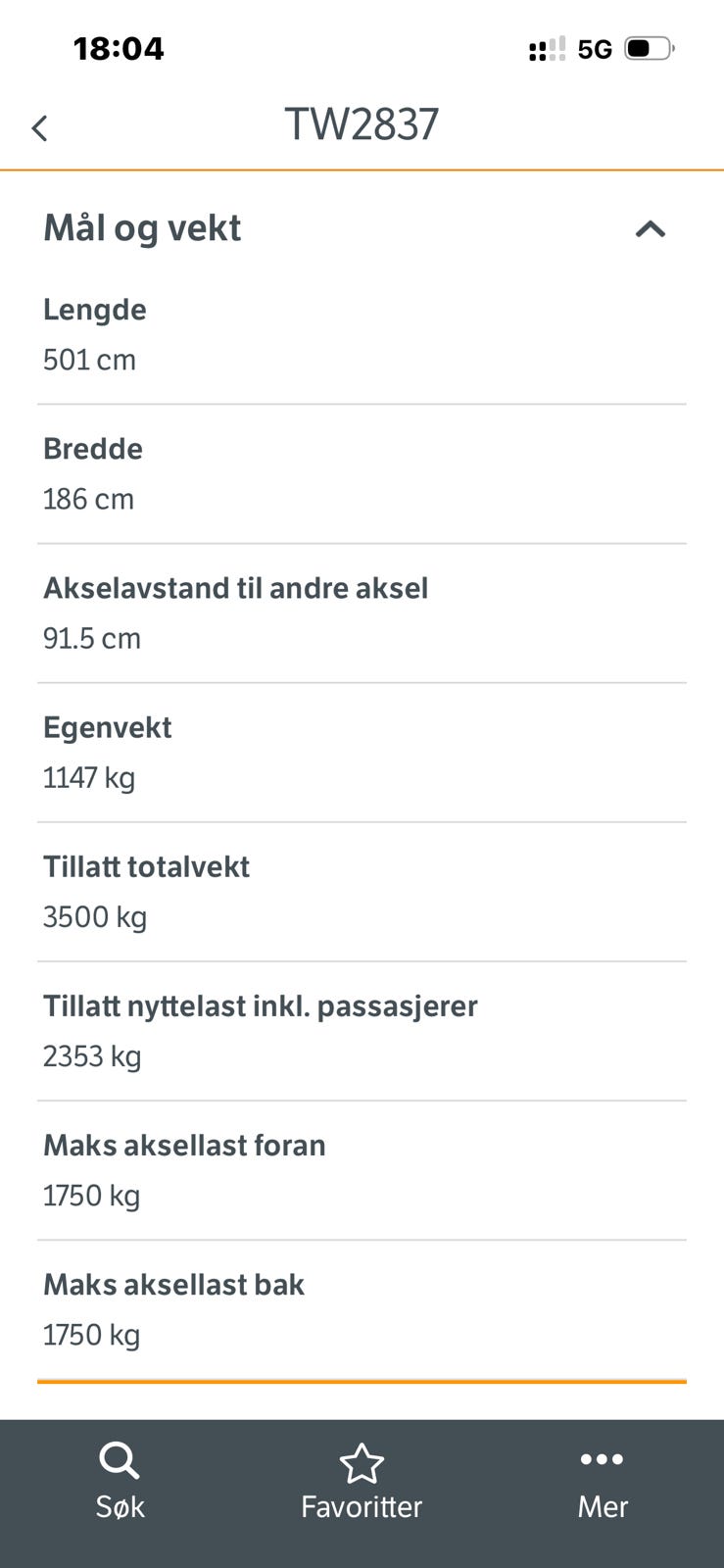This screenshot has height=1568, width=724.
Task: Tap Tillatt nyttelast inkl. passasjerer row
Action: click(x=362, y=1031)
